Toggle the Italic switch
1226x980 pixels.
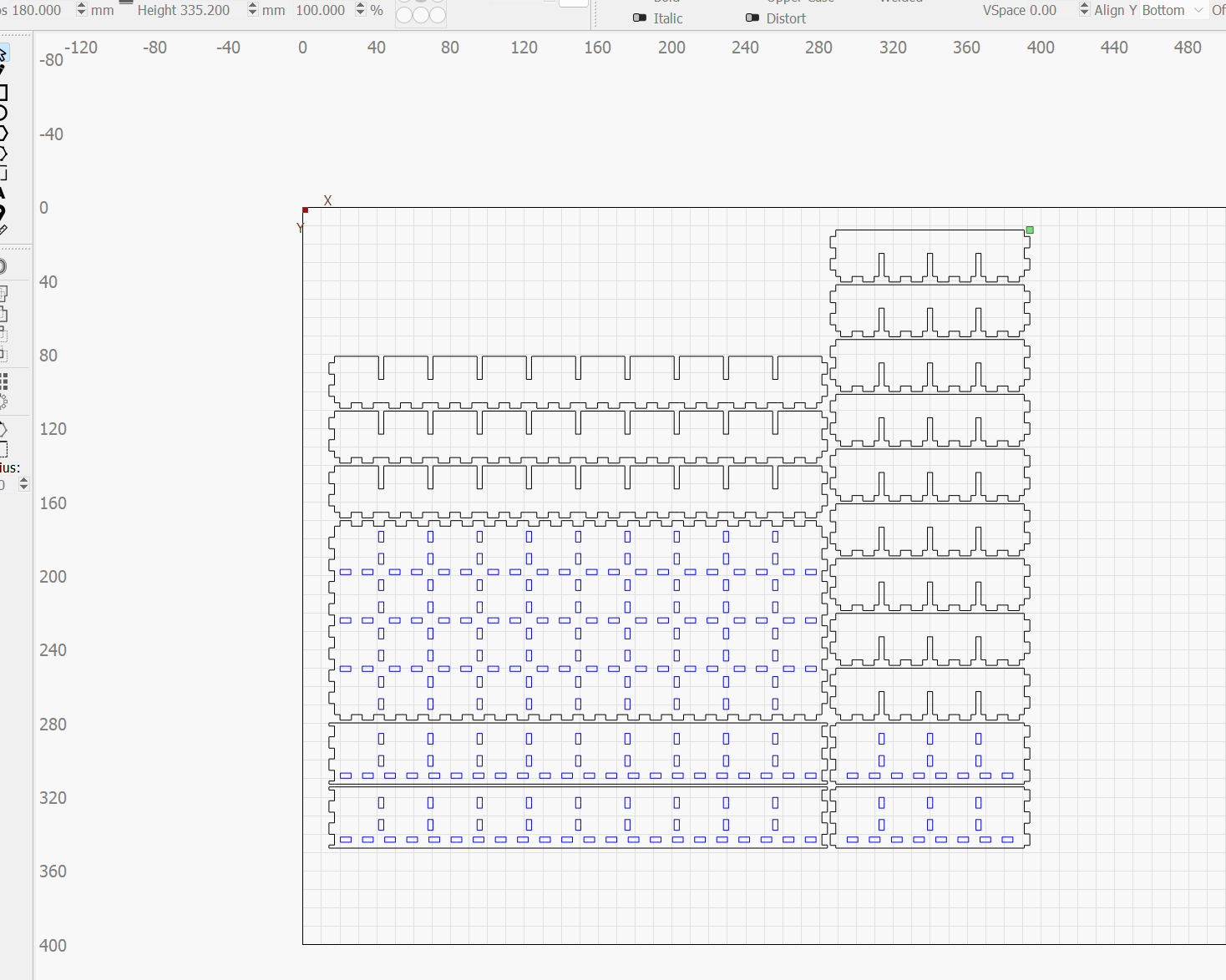pyautogui.click(x=640, y=18)
